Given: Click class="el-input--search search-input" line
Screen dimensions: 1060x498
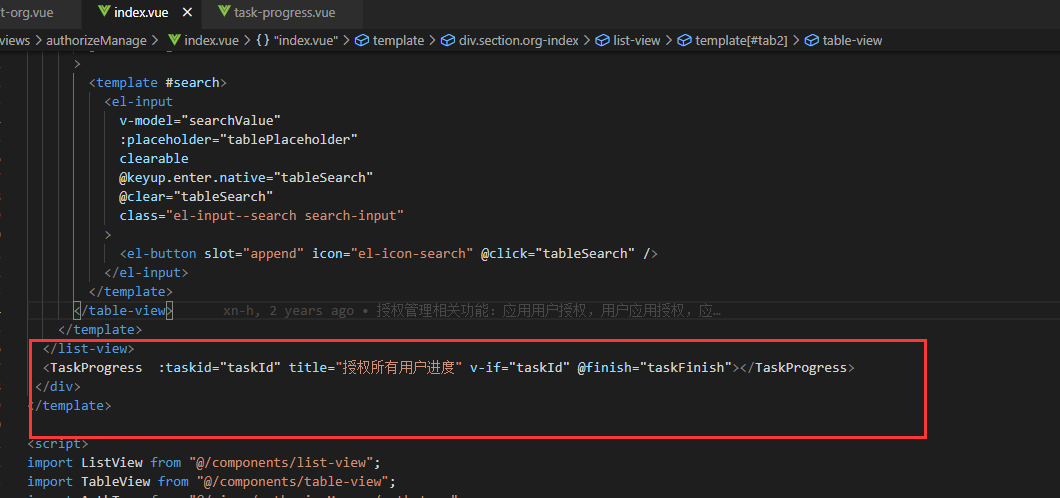Looking at the screenshot, I should click(x=262, y=216).
